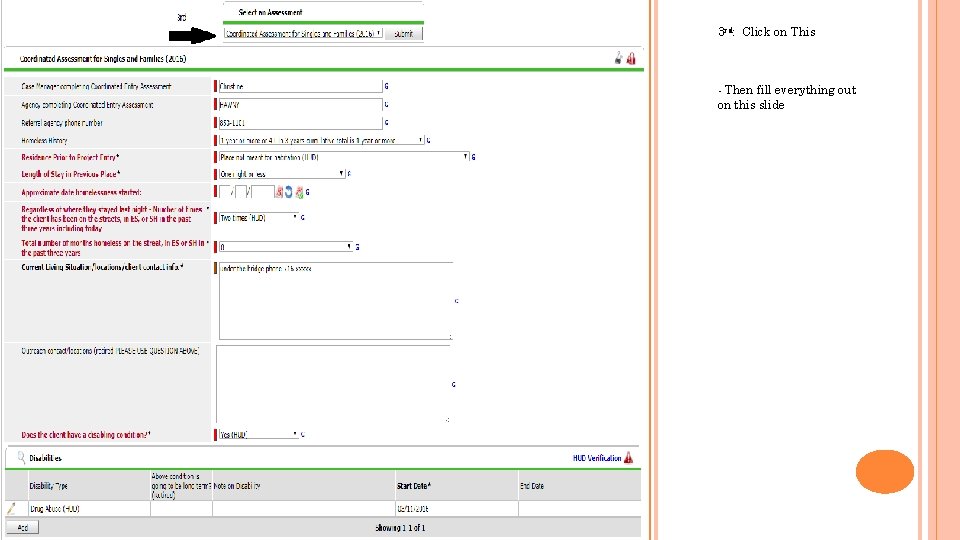This screenshot has width=960, height=540.
Task: Click the G icon beside the date icons
Action: 307,192
